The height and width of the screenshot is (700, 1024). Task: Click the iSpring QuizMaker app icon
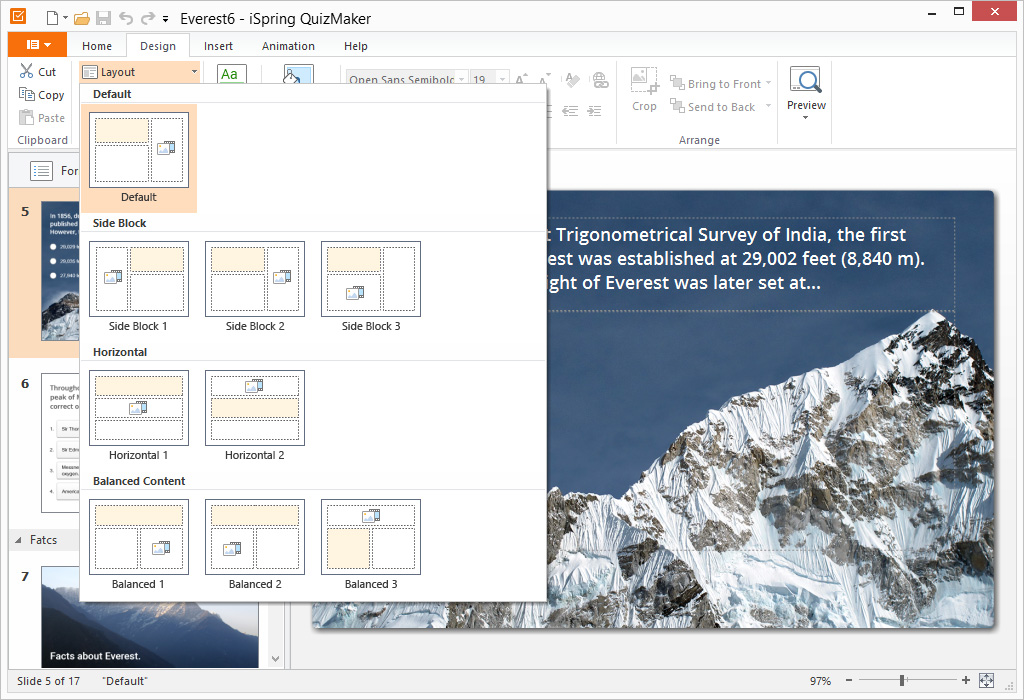pos(18,16)
